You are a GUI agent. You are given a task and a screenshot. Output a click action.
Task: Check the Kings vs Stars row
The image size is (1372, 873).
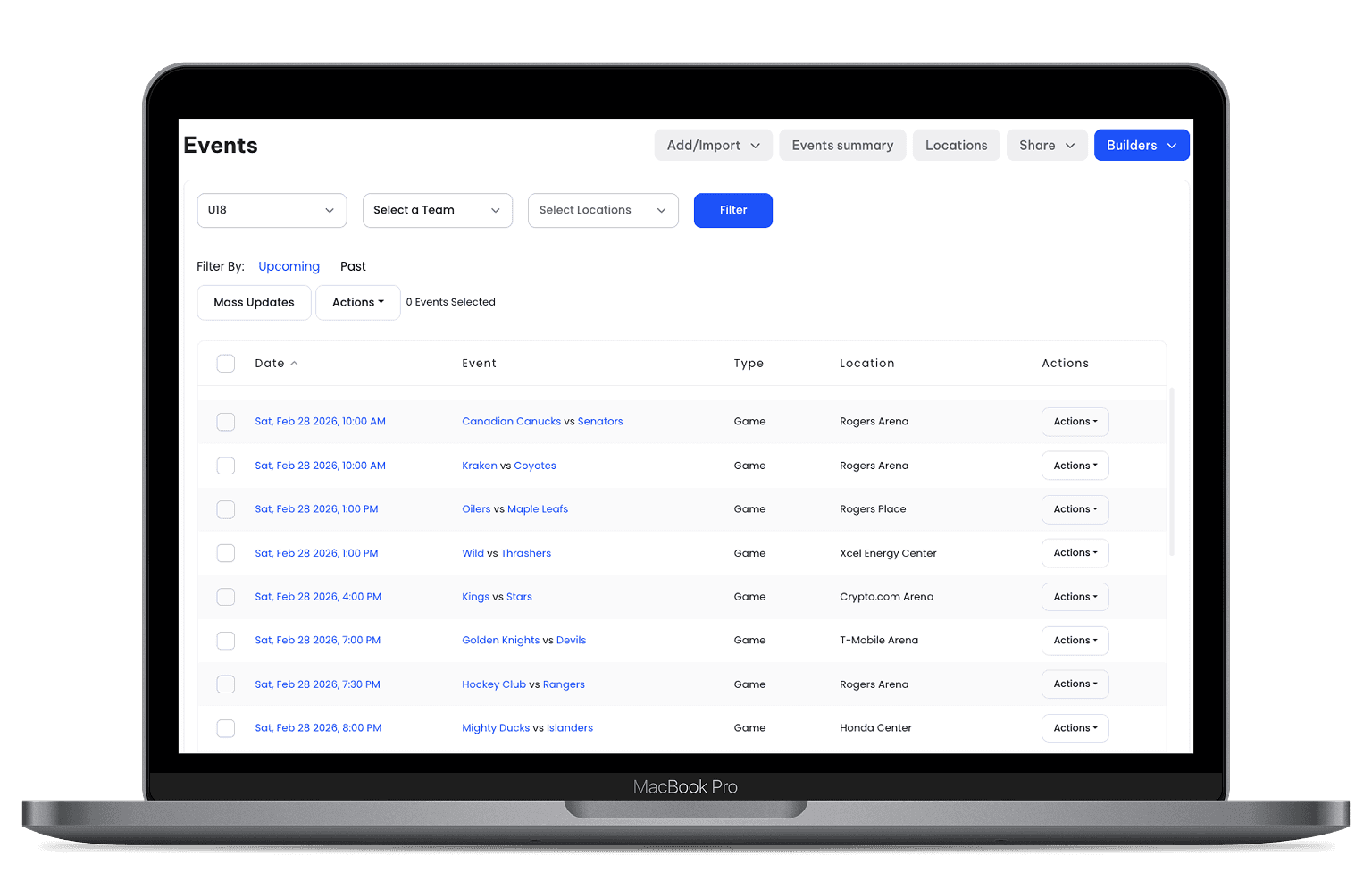226,597
